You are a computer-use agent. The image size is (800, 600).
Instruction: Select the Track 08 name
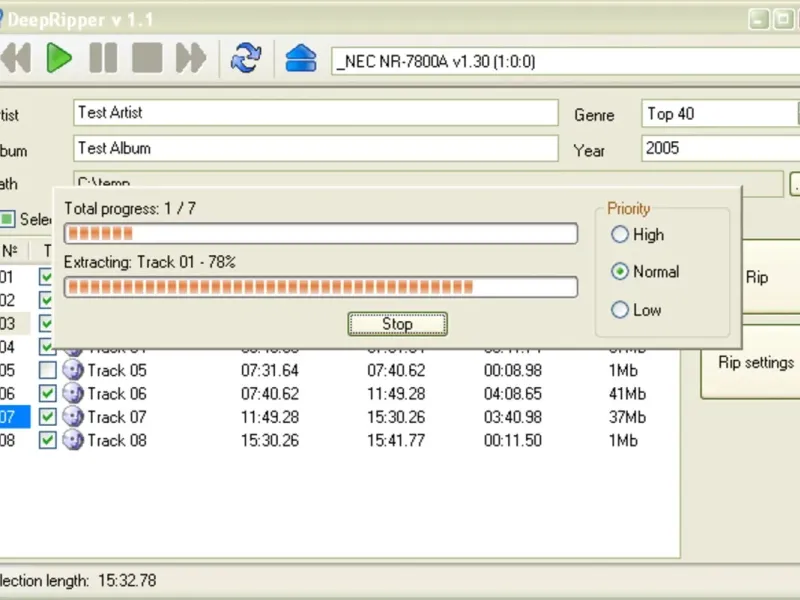[117, 440]
